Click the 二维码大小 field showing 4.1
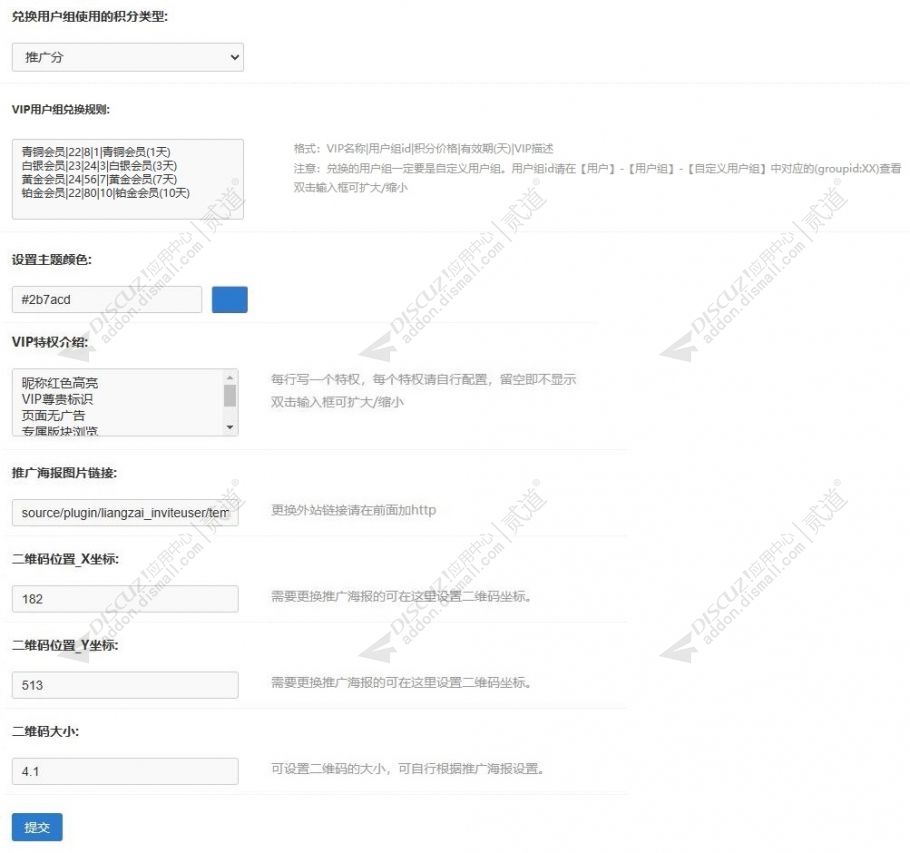Image resolution: width=910 pixels, height=853 pixels. (x=125, y=771)
